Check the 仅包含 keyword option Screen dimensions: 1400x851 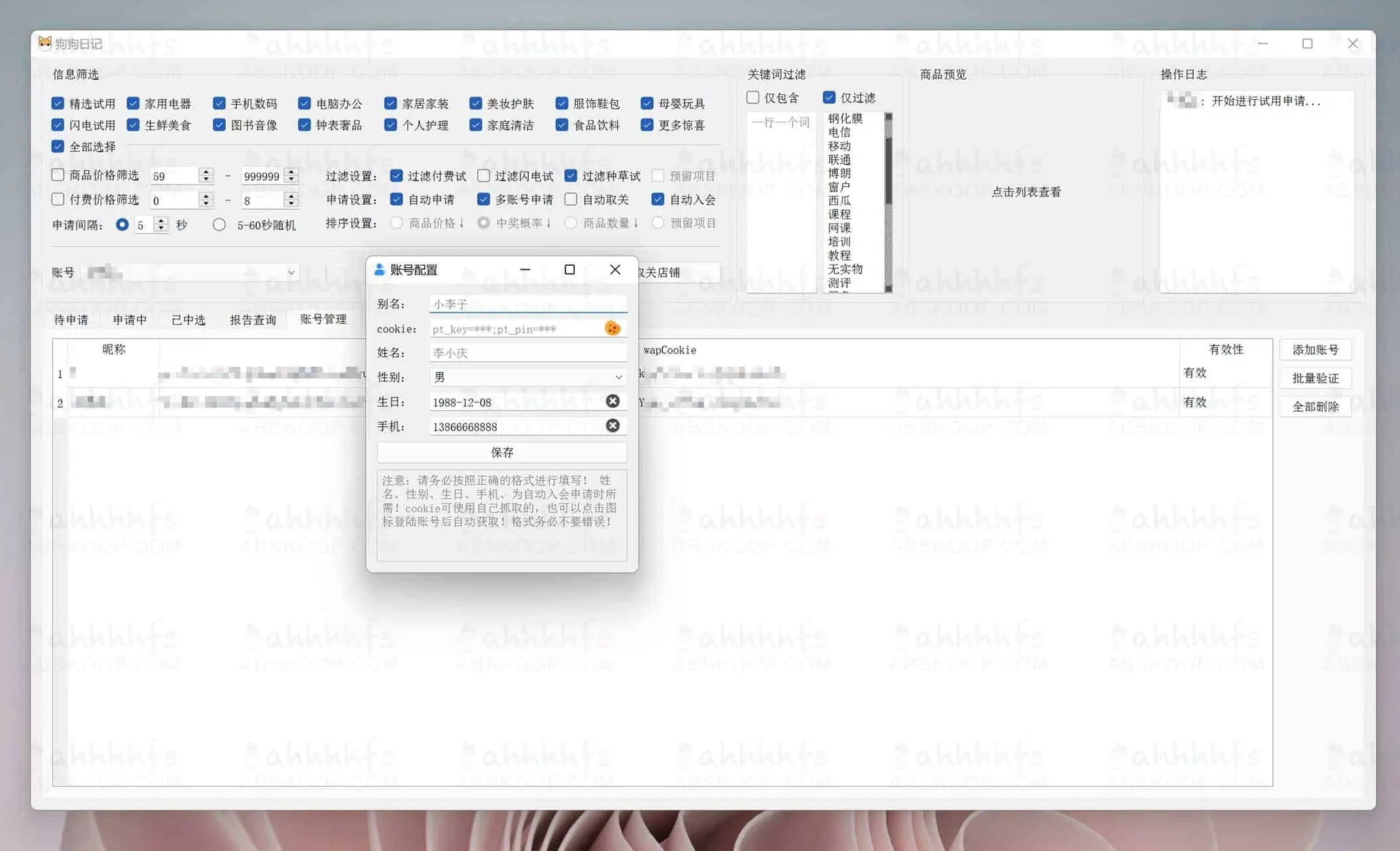[753, 98]
